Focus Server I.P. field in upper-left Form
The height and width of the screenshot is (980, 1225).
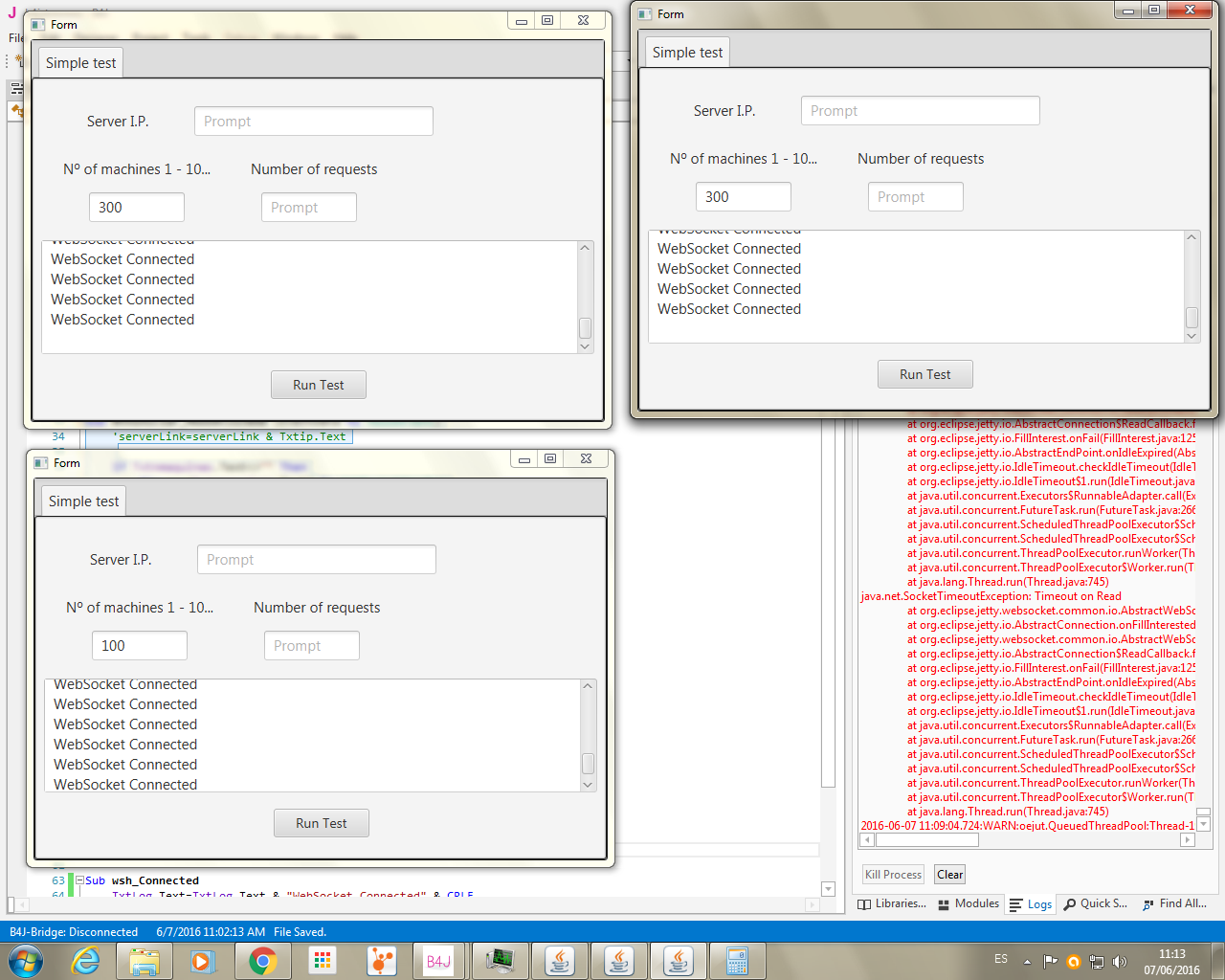[x=314, y=122]
